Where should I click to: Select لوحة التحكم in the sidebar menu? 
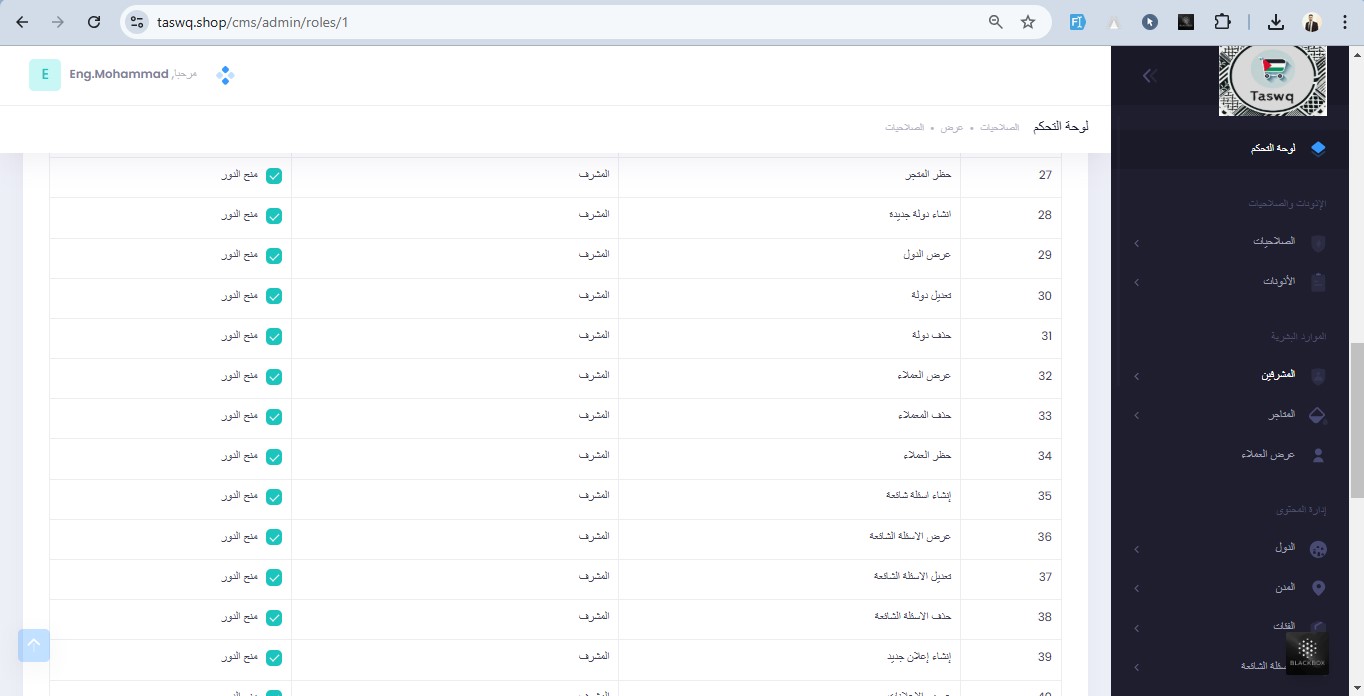pyautogui.click(x=1272, y=148)
